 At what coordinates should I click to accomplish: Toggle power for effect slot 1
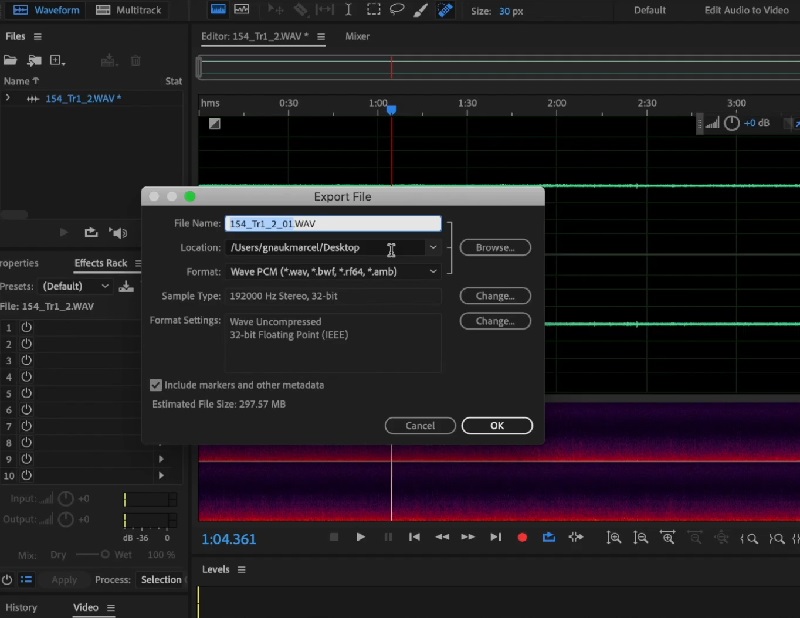point(27,327)
